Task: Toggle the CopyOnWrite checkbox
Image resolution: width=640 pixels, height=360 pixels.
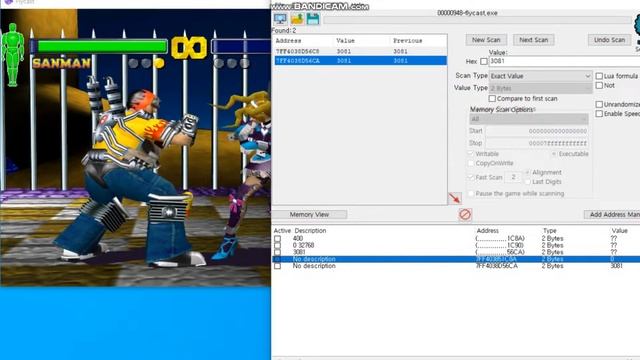Action: [x=471, y=163]
